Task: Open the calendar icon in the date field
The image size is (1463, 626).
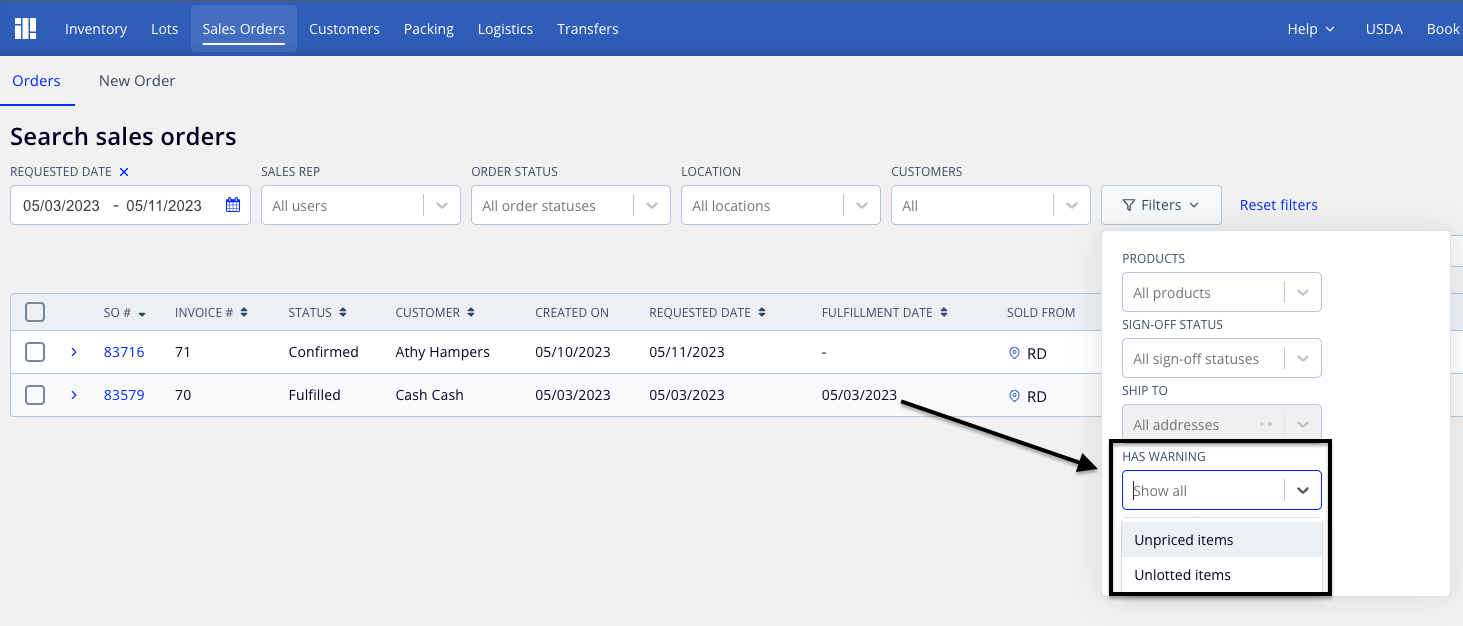Action: pyautogui.click(x=233, y=205)
